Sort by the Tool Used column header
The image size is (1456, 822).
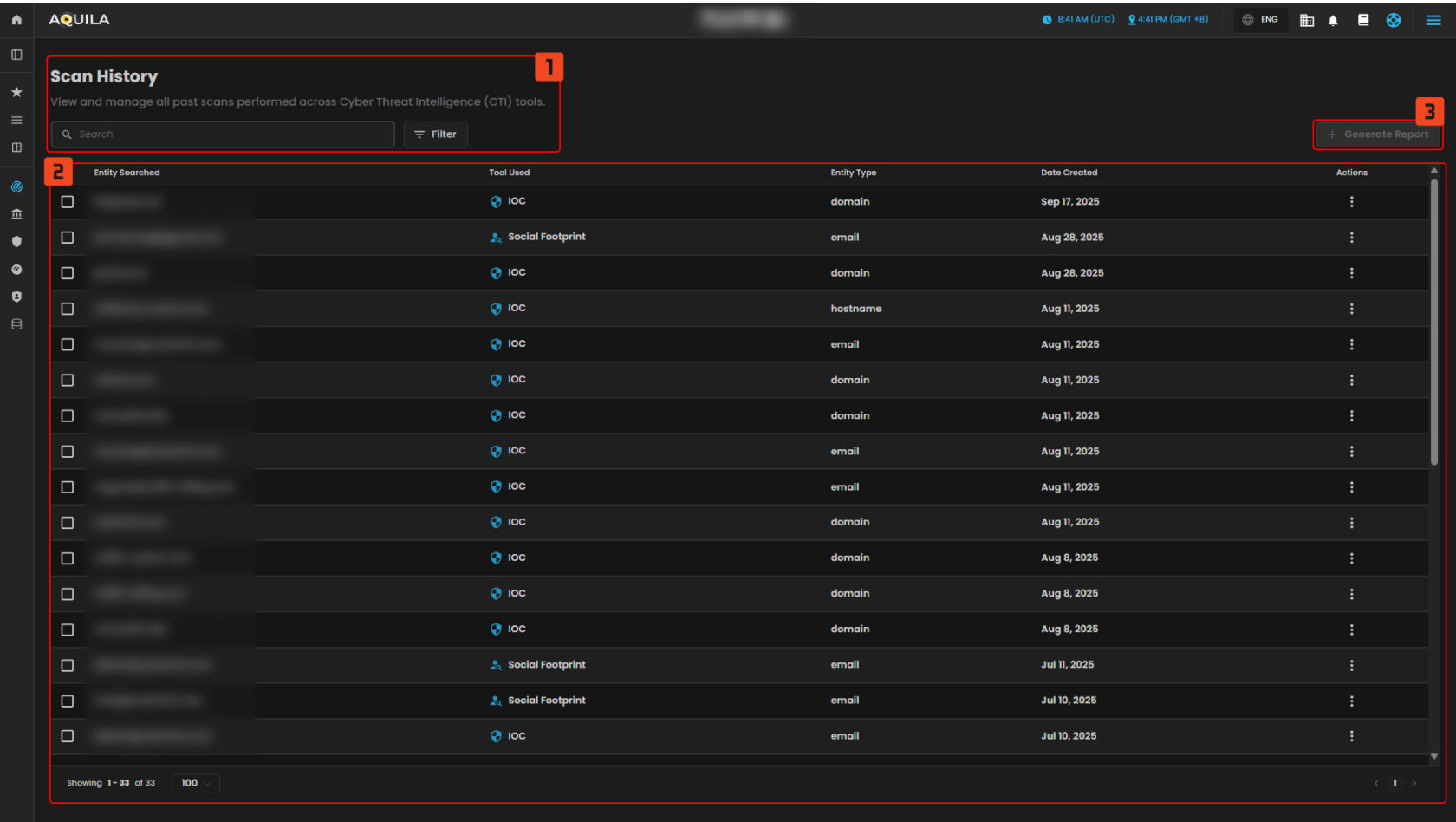pos(509,173)
